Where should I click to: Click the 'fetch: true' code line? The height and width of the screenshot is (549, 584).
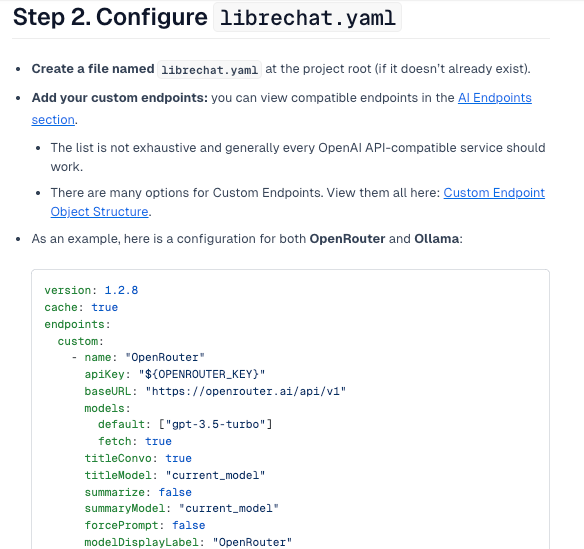pos(135,441)
